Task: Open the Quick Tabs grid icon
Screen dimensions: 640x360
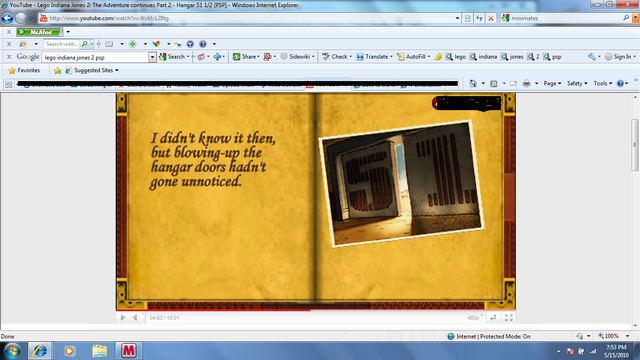Action: click(x=9, y=84)
